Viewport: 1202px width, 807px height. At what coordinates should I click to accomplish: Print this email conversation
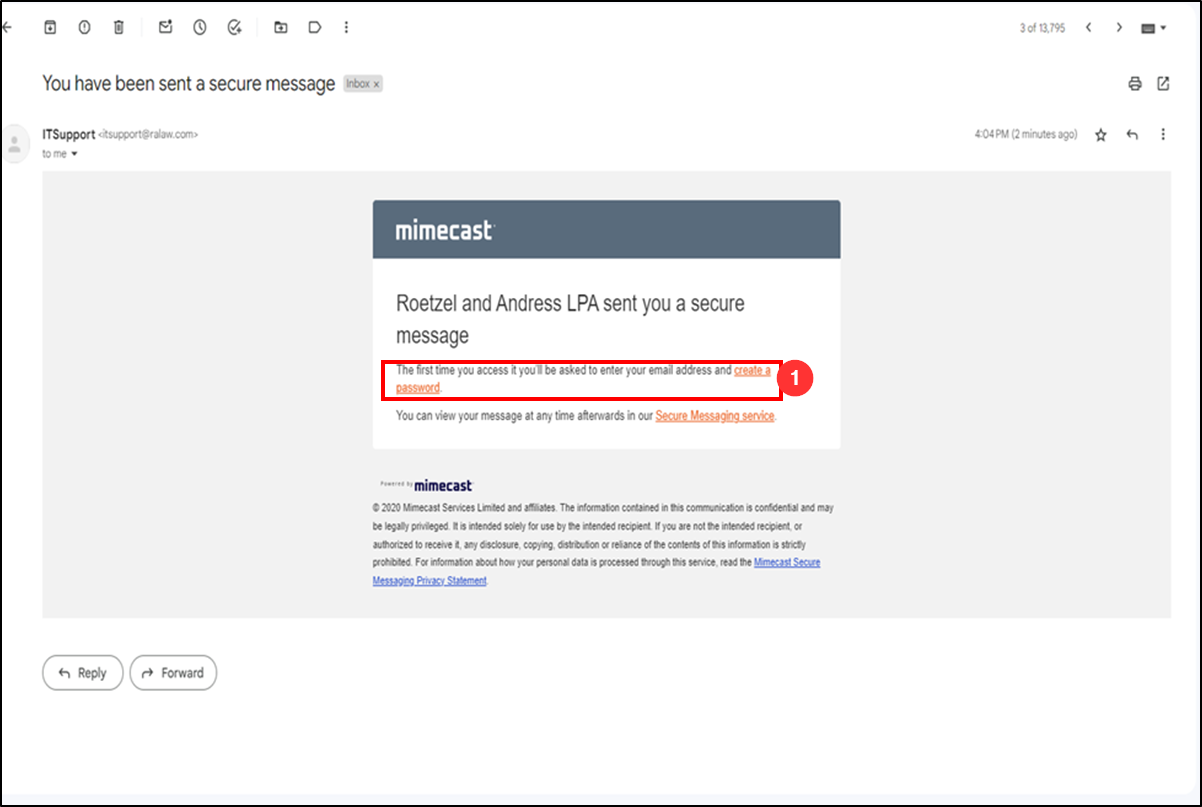(1135, 84)
